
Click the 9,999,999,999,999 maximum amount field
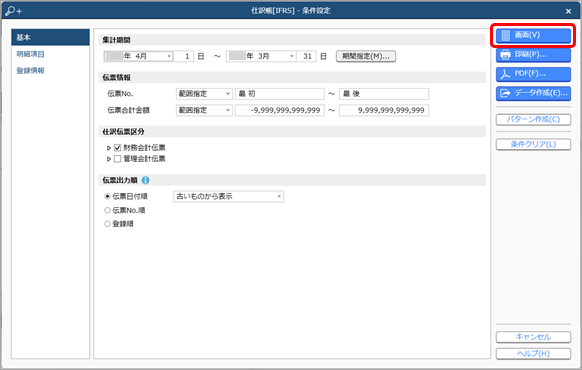[384, 110]
